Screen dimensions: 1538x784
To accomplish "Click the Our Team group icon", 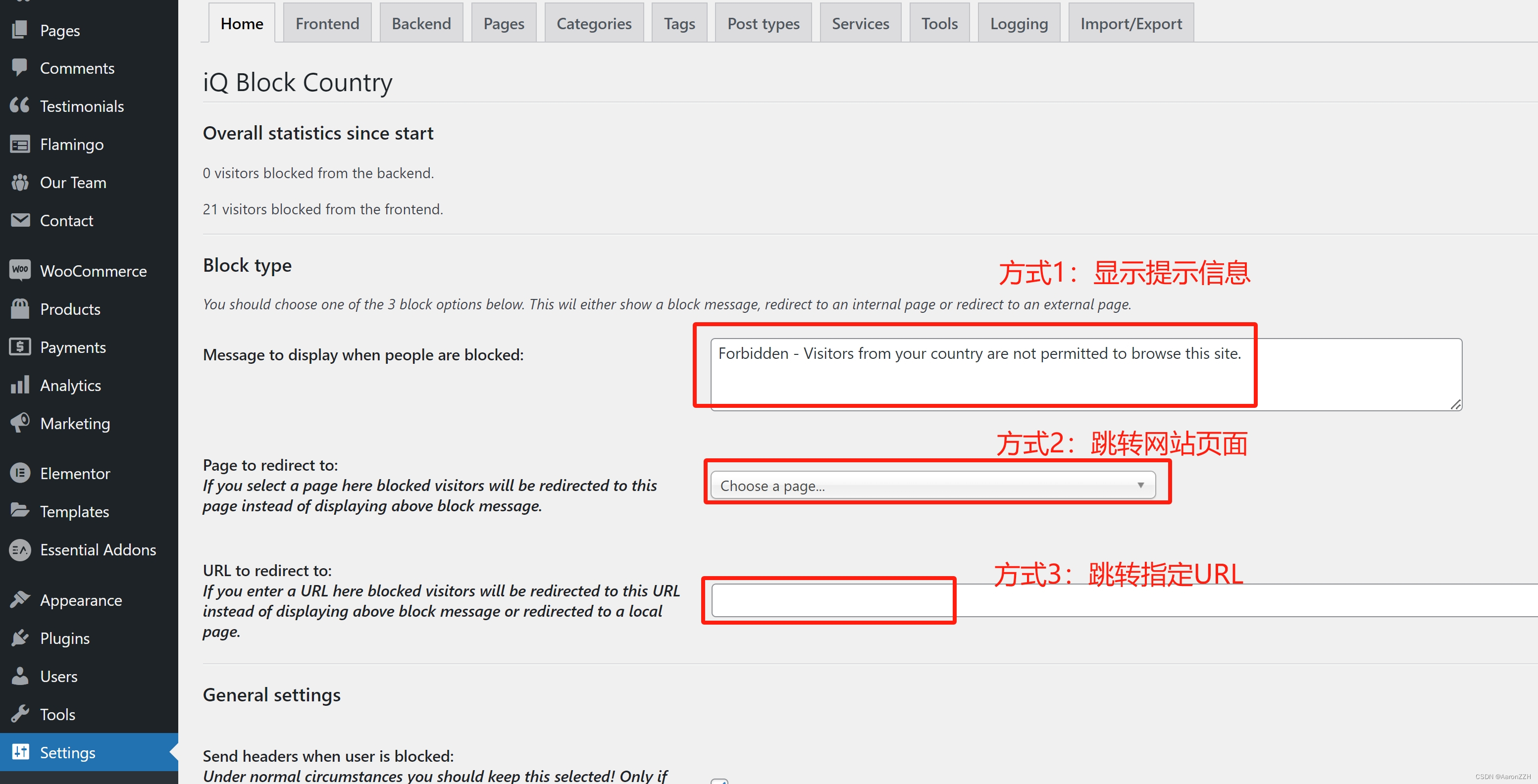I will 20,182.
